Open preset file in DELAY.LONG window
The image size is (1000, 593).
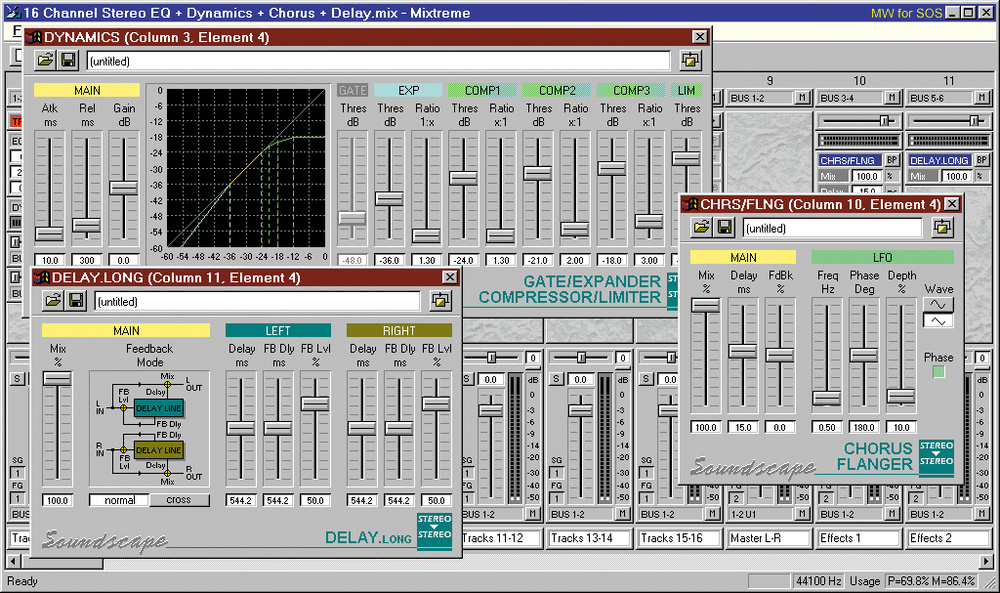coord(52,301)
